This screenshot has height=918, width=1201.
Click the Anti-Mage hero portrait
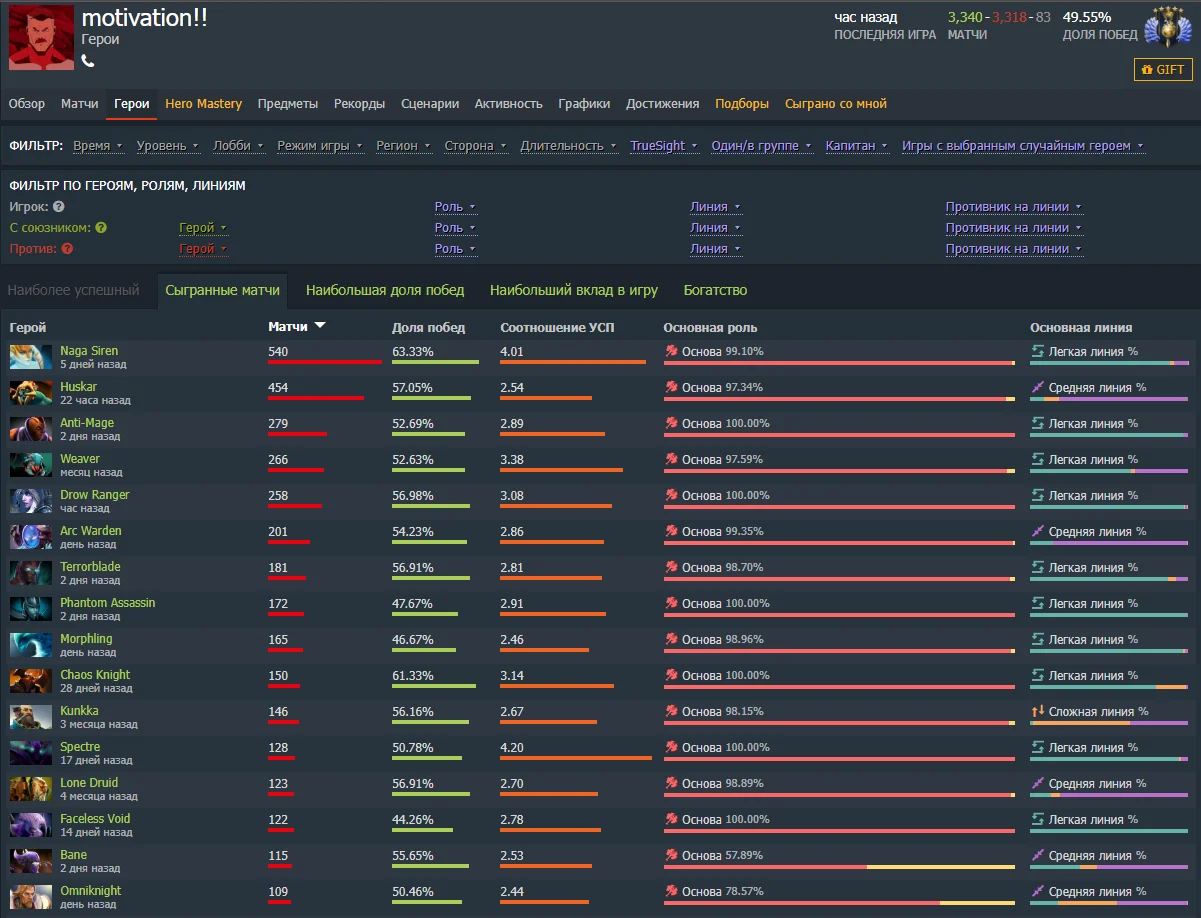click(30, 429)
